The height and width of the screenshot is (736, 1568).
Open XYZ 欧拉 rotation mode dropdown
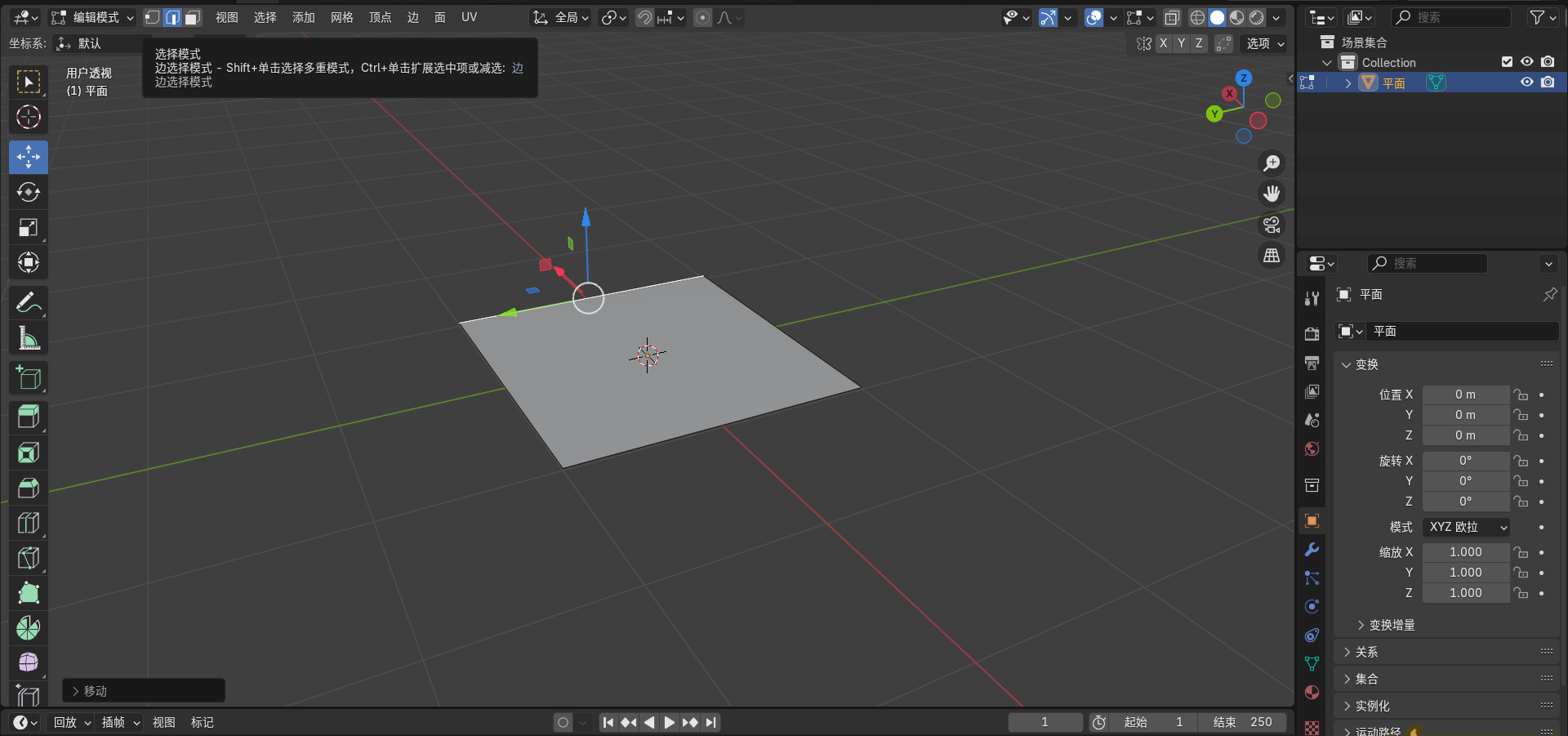[1466, 527]
